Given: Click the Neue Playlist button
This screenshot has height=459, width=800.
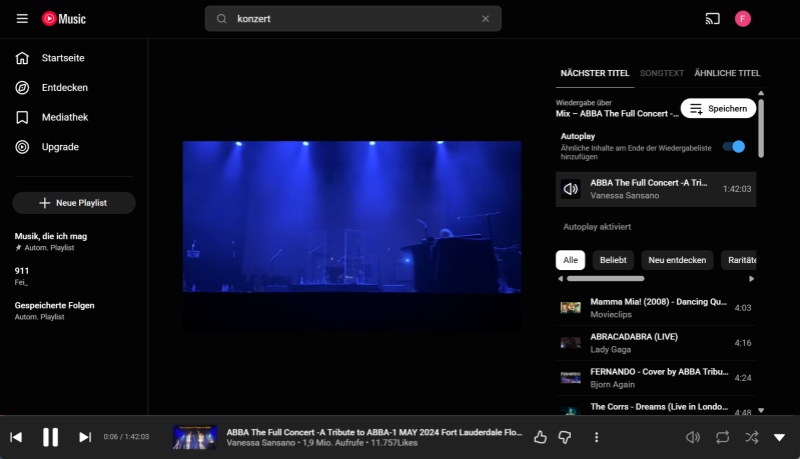Looking at the screenshot, I should pos(74,203).
